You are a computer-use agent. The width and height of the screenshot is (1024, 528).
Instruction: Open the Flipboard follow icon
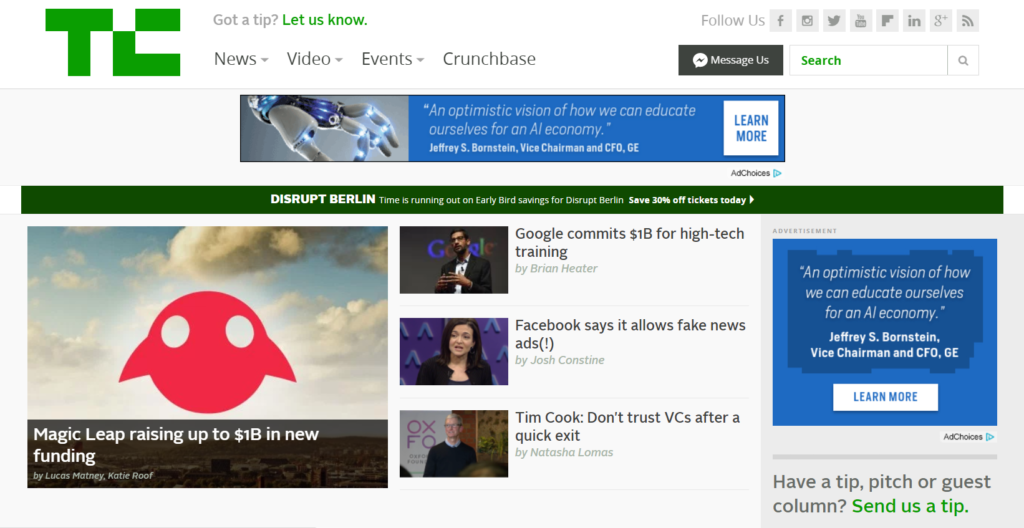(887, 20)
